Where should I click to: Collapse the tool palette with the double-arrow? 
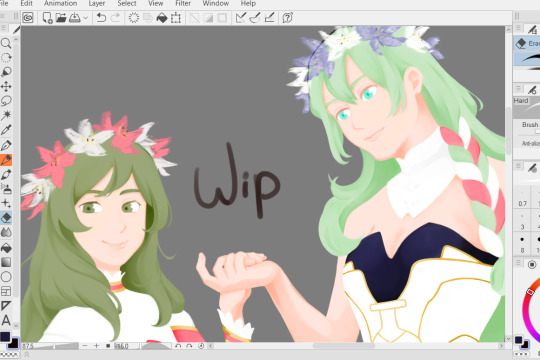pos(2,16)
